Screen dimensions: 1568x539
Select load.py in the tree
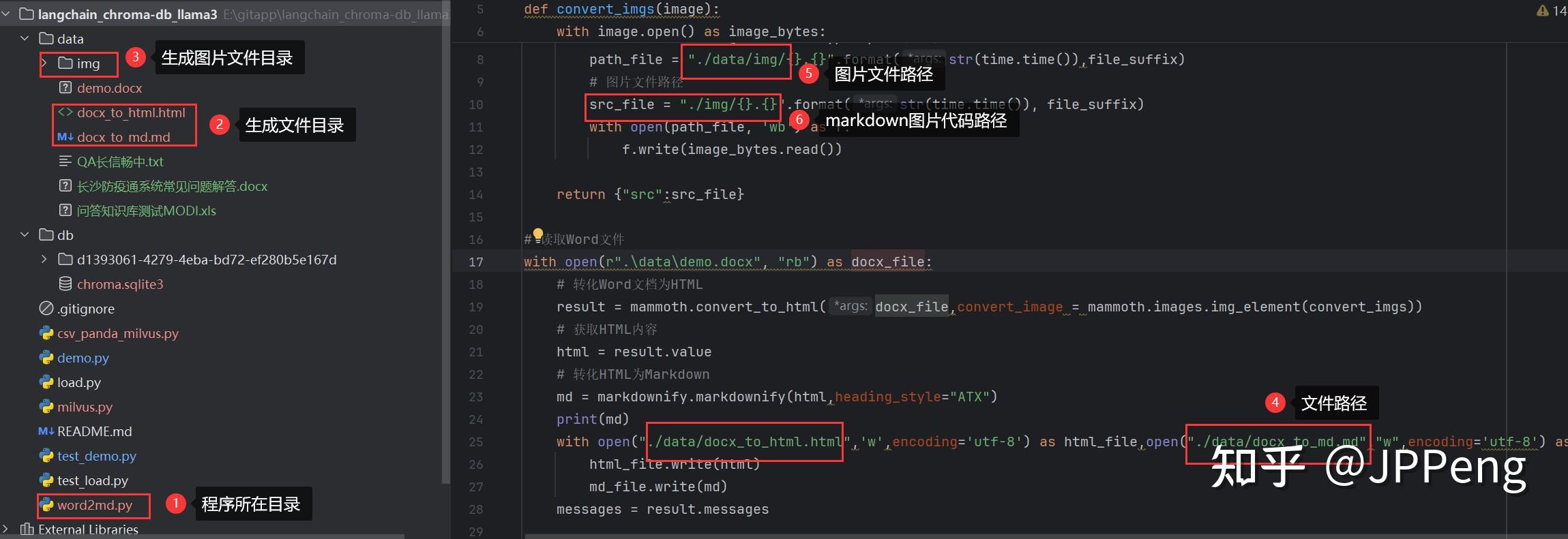point(79,382)
